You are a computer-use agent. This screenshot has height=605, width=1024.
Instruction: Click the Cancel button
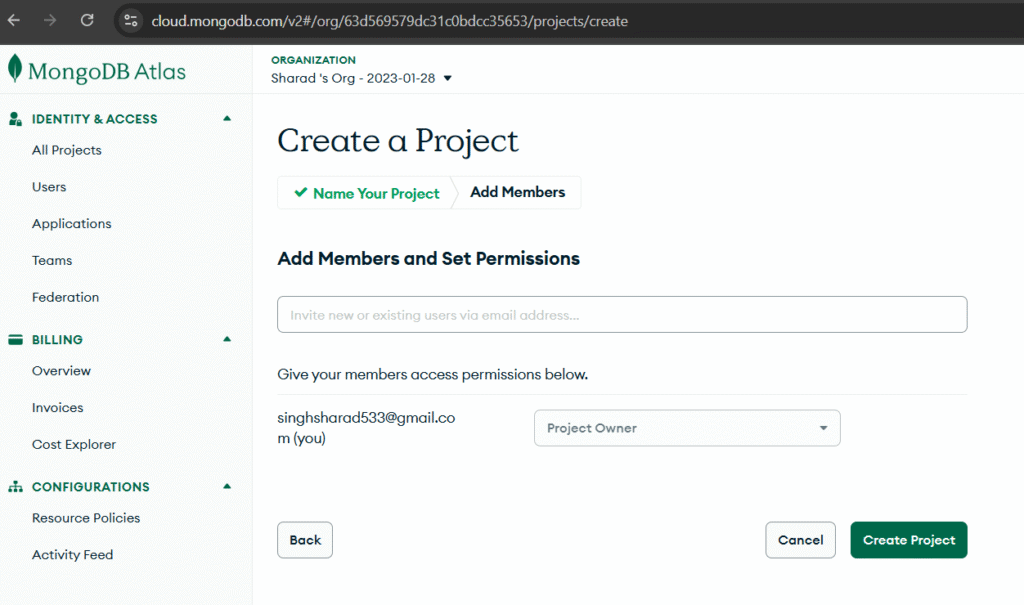point(800,539)
